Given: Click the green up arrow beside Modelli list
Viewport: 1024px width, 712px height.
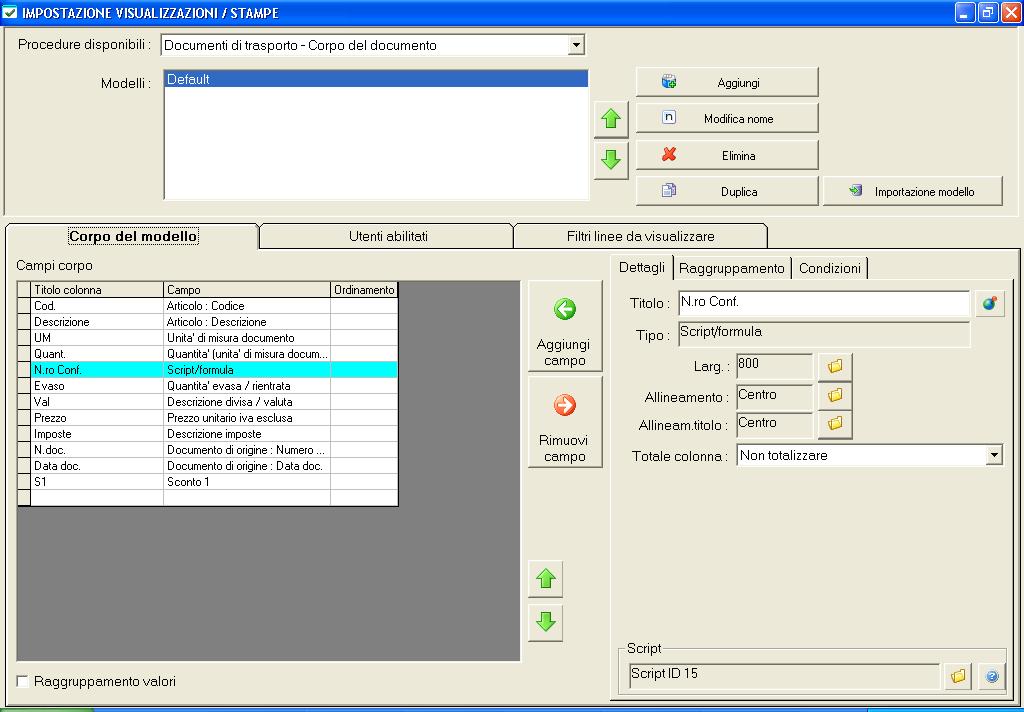Looking at the screenshot, I should (x=611, y=120).
